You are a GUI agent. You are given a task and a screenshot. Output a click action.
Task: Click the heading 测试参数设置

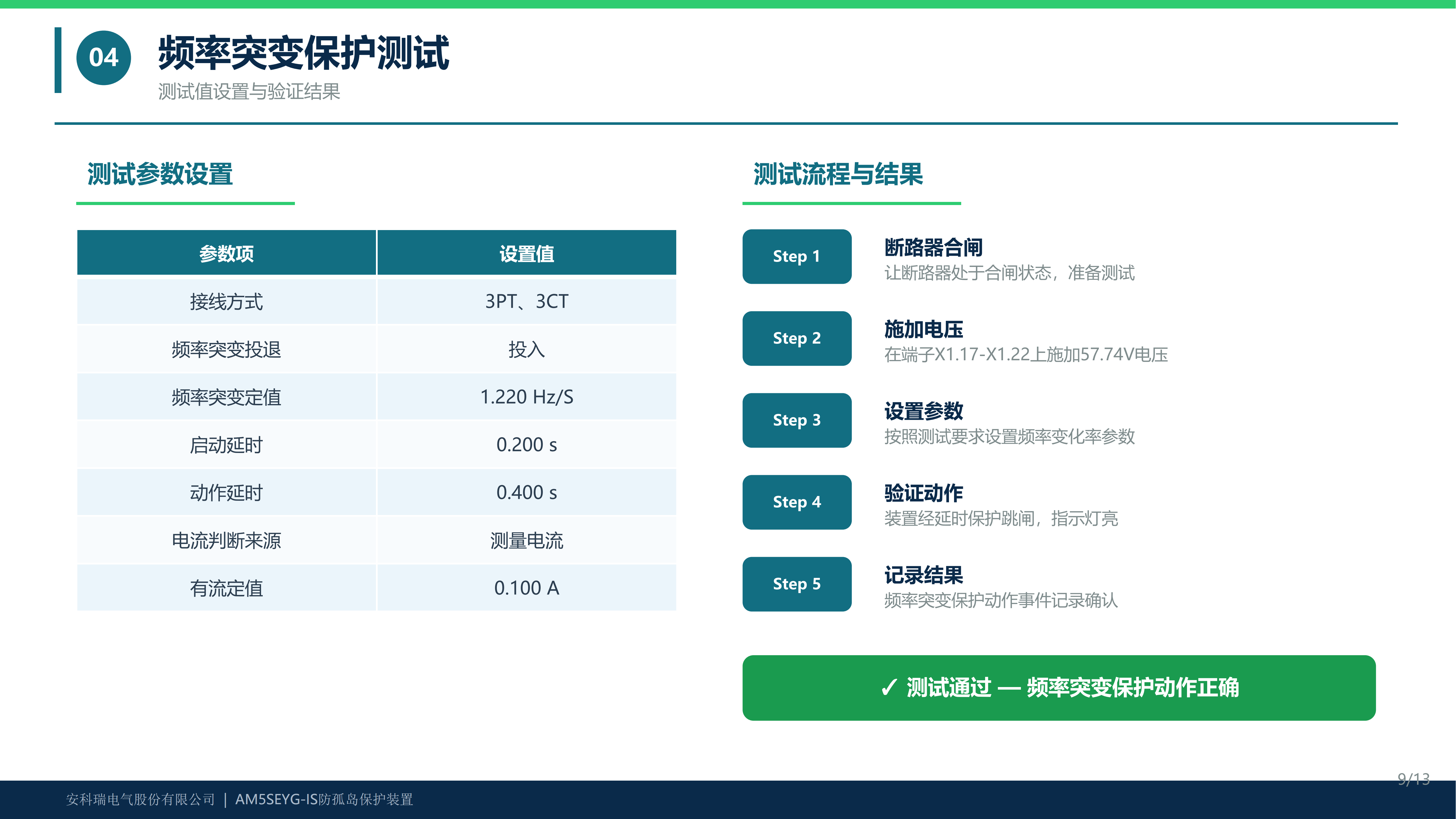pyautogui.click(x=160, y=173)
